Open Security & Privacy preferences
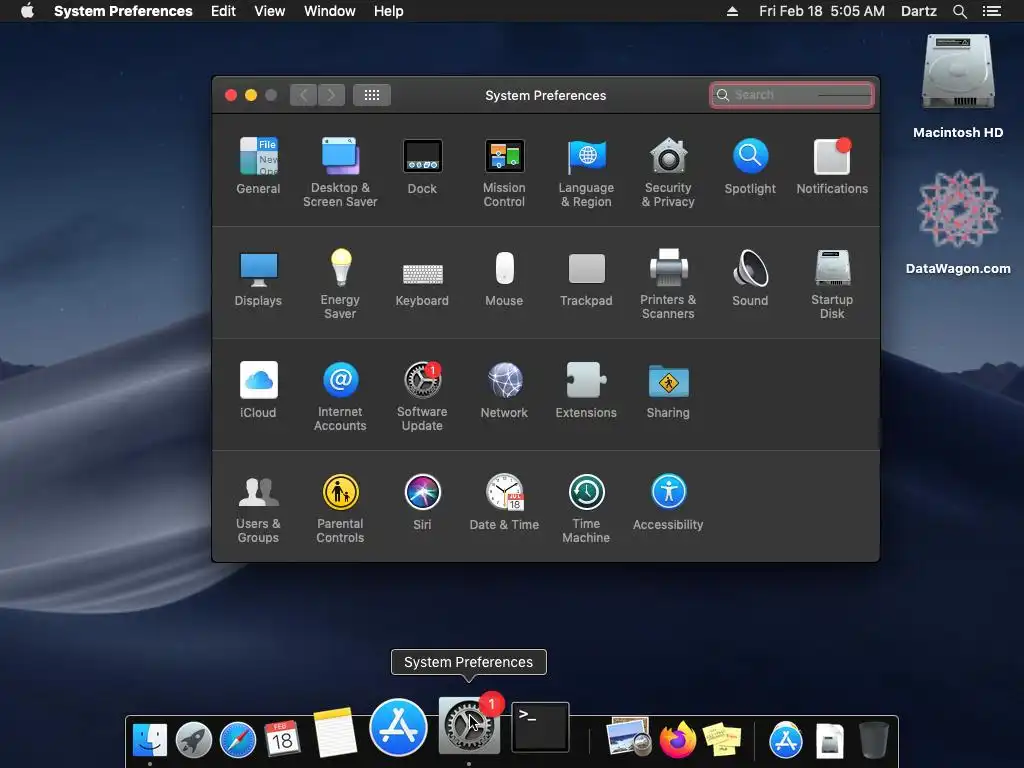This screenshot has height=768, width=1024. 667,172
